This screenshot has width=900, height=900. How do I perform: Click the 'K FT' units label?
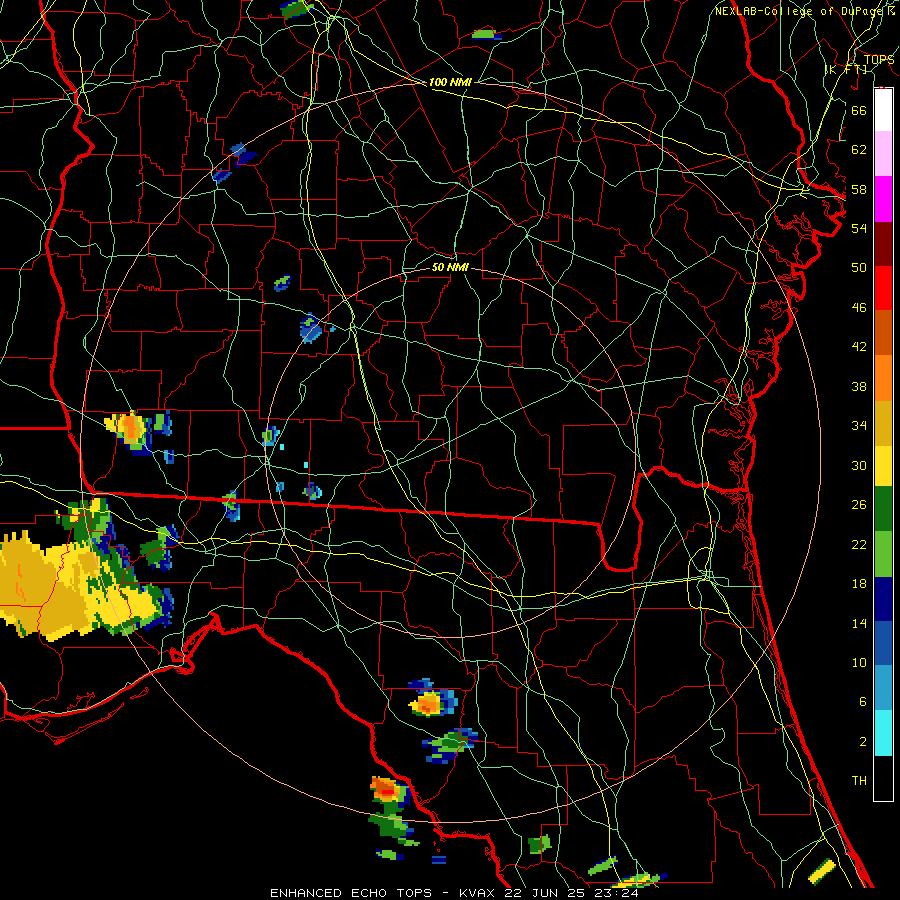pyautogui.click(x=846, y=70)
